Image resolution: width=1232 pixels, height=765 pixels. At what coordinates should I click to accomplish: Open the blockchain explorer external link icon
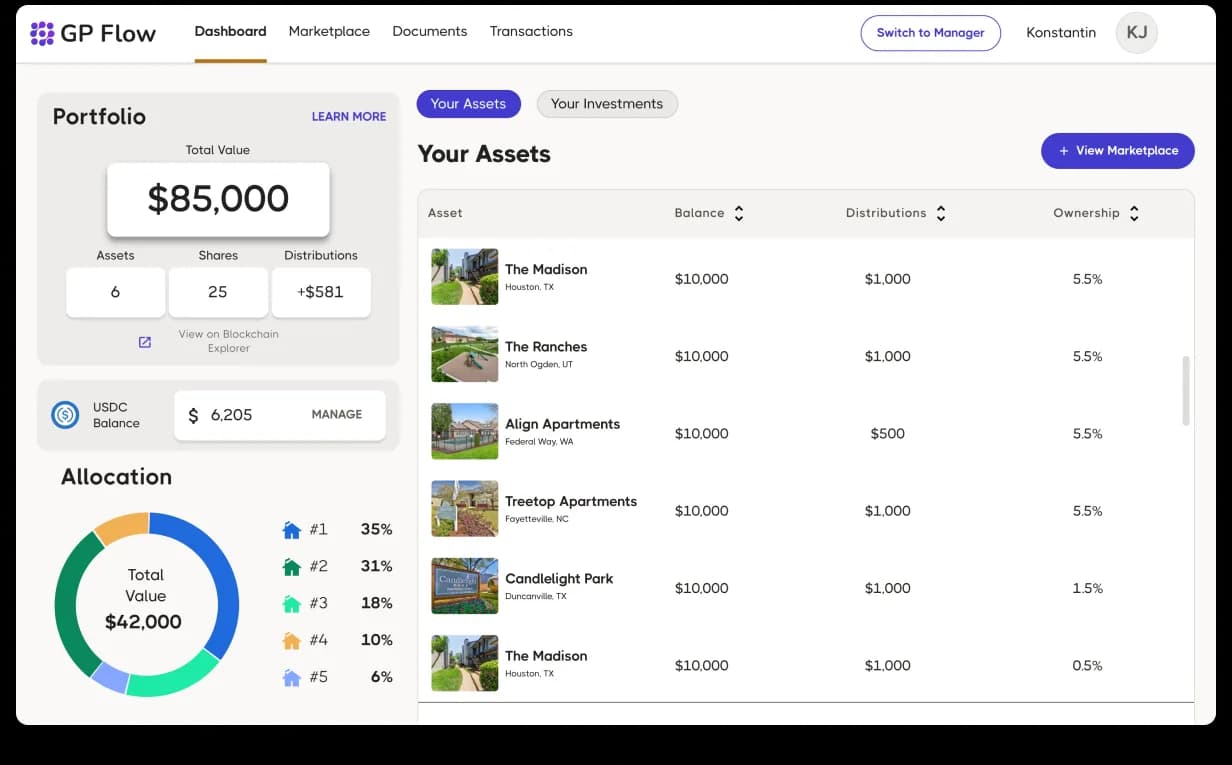click(x=145, y=342)
